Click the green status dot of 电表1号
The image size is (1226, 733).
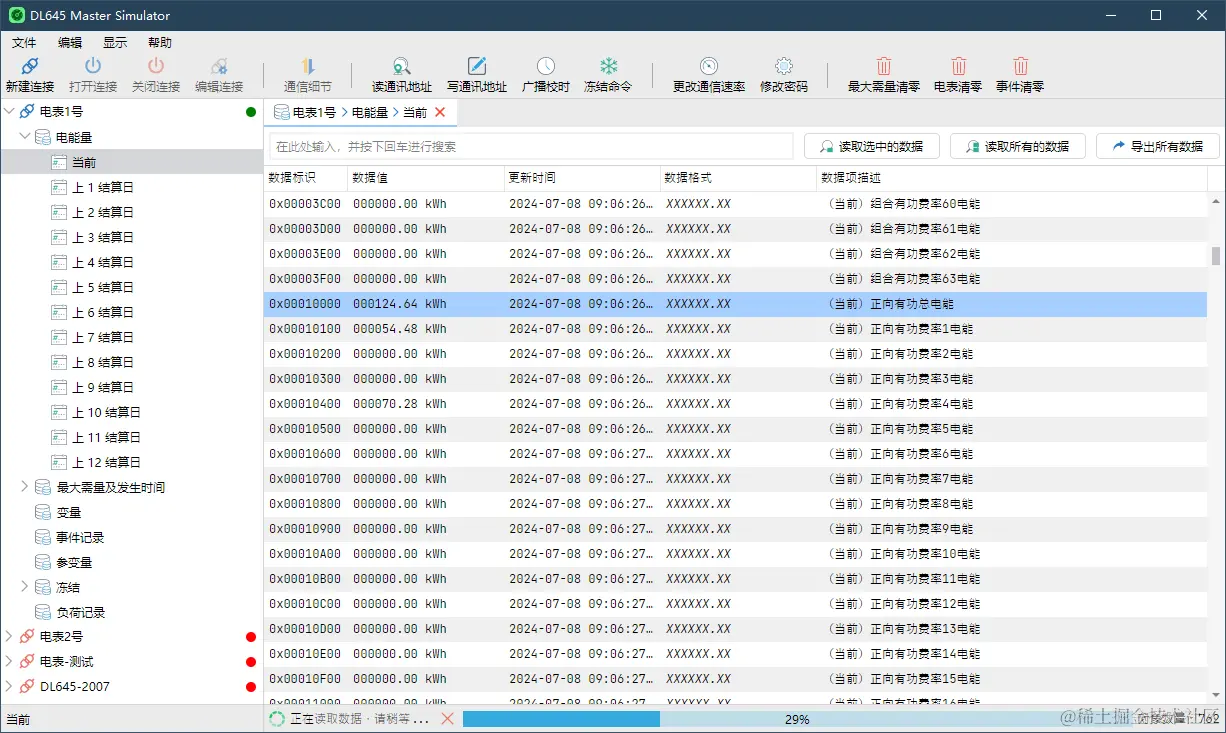(x=251, y=112)
